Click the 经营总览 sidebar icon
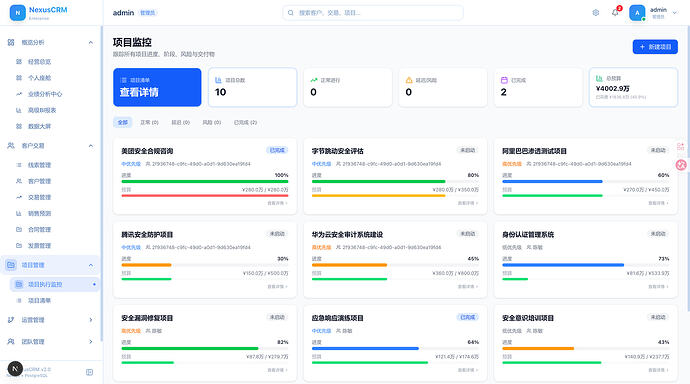Screen dimensions: 690x384 [x=19, y=62]
